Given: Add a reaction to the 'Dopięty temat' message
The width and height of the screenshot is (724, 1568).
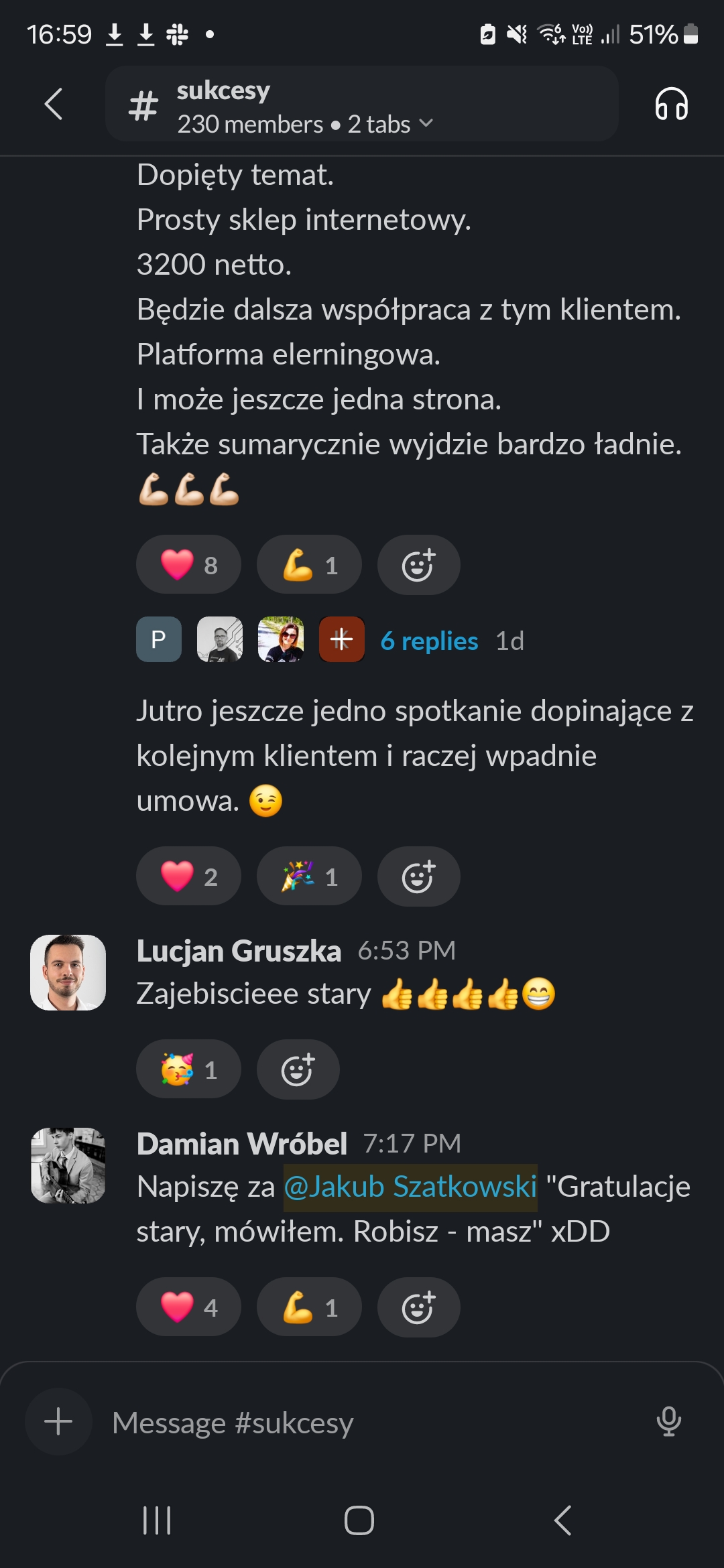Looking at the screenshot, I should 418,565.
